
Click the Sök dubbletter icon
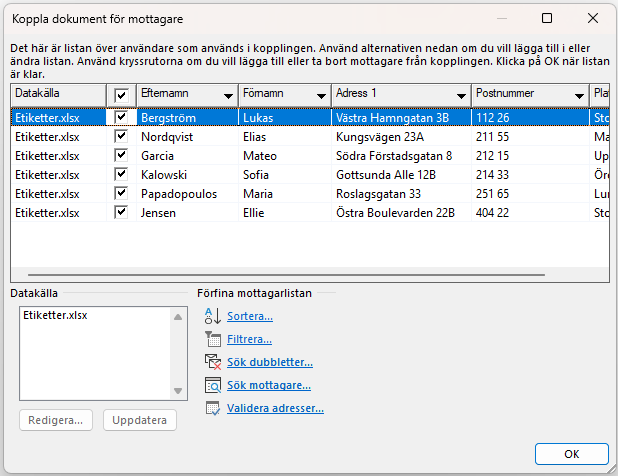point(211,362)
